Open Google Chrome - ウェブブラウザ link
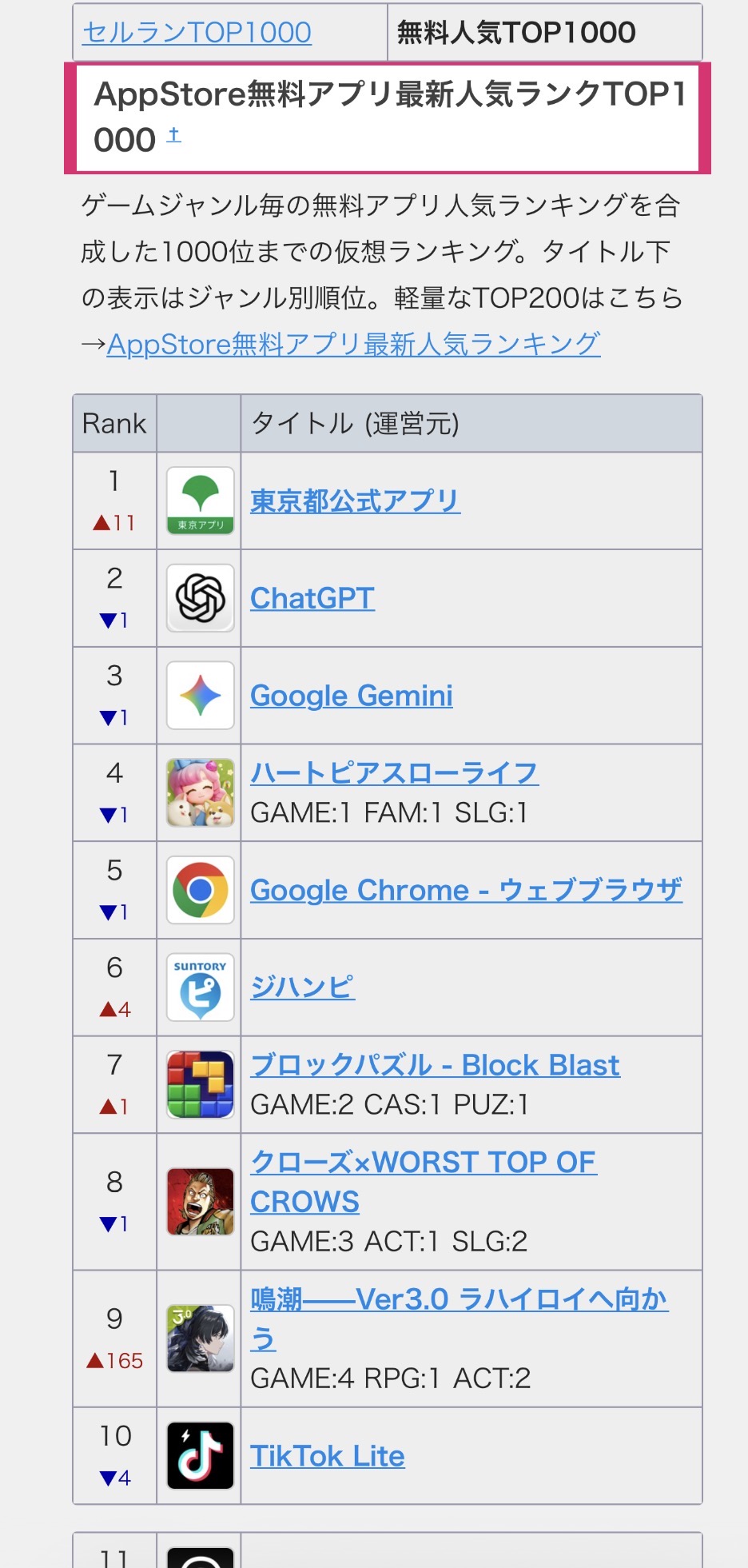 tap(466, 890)
